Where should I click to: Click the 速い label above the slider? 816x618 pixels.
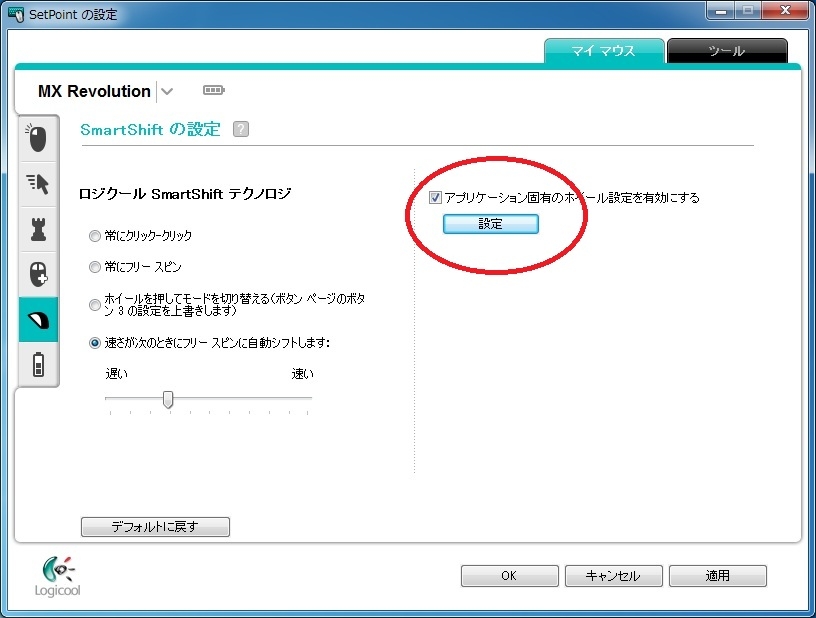(x=302, y=374)
